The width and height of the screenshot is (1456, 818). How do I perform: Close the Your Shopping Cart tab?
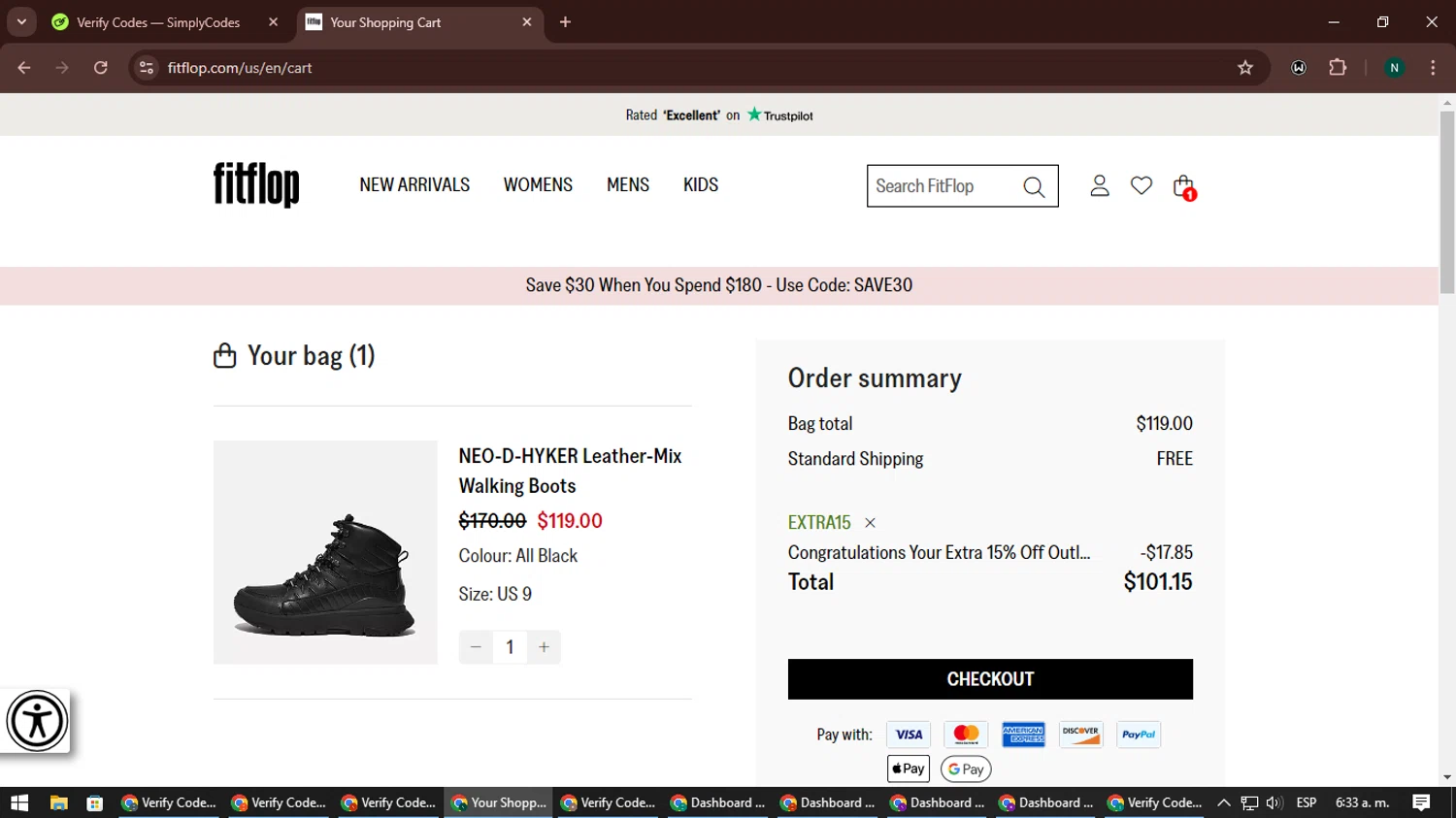527,22
